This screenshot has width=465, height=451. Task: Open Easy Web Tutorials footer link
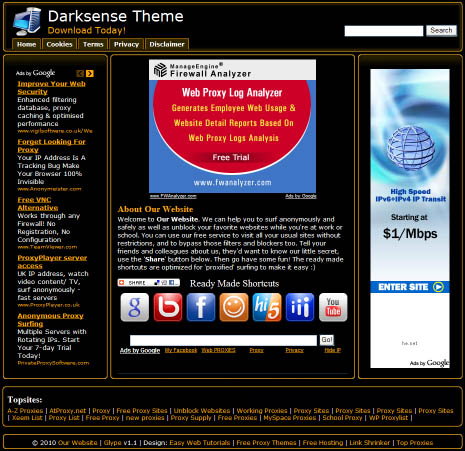[x=200, y=443]
